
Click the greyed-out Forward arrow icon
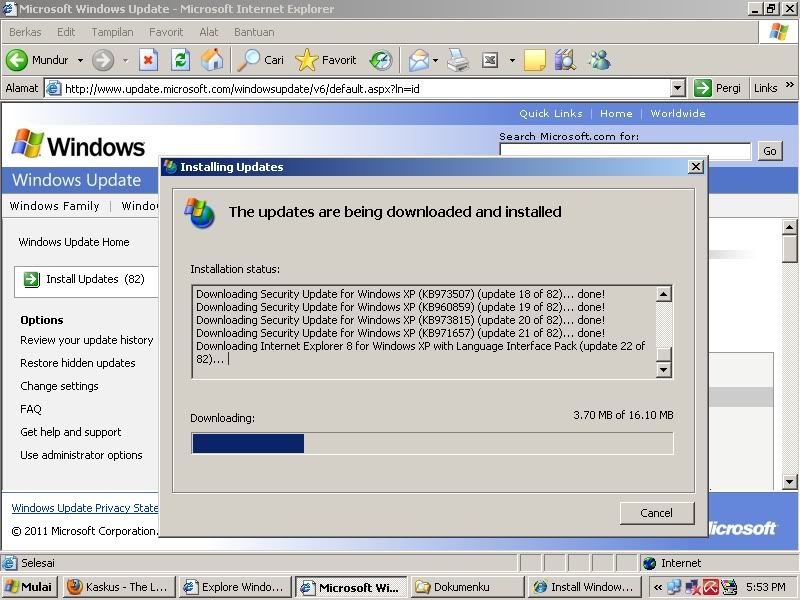click(x=103, y=60)
